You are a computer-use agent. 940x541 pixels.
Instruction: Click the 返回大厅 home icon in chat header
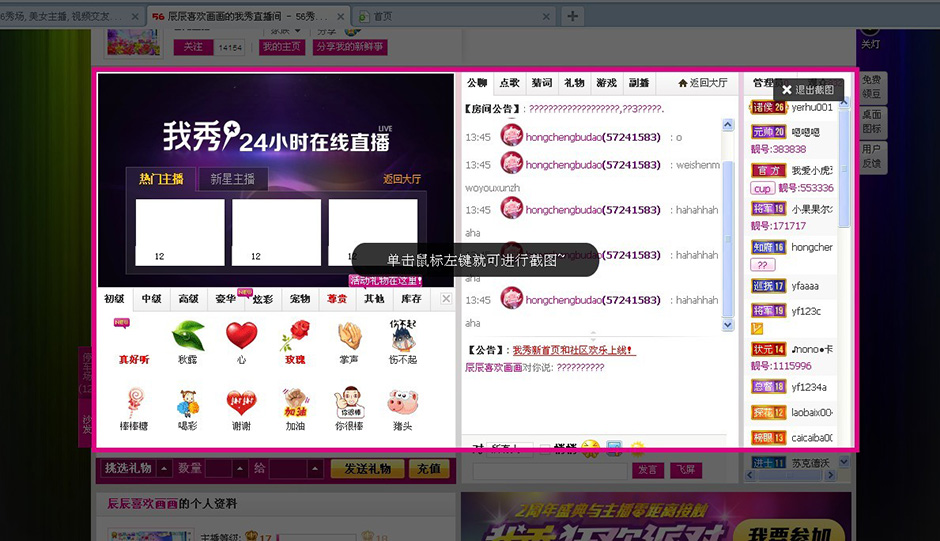(682, 83)
